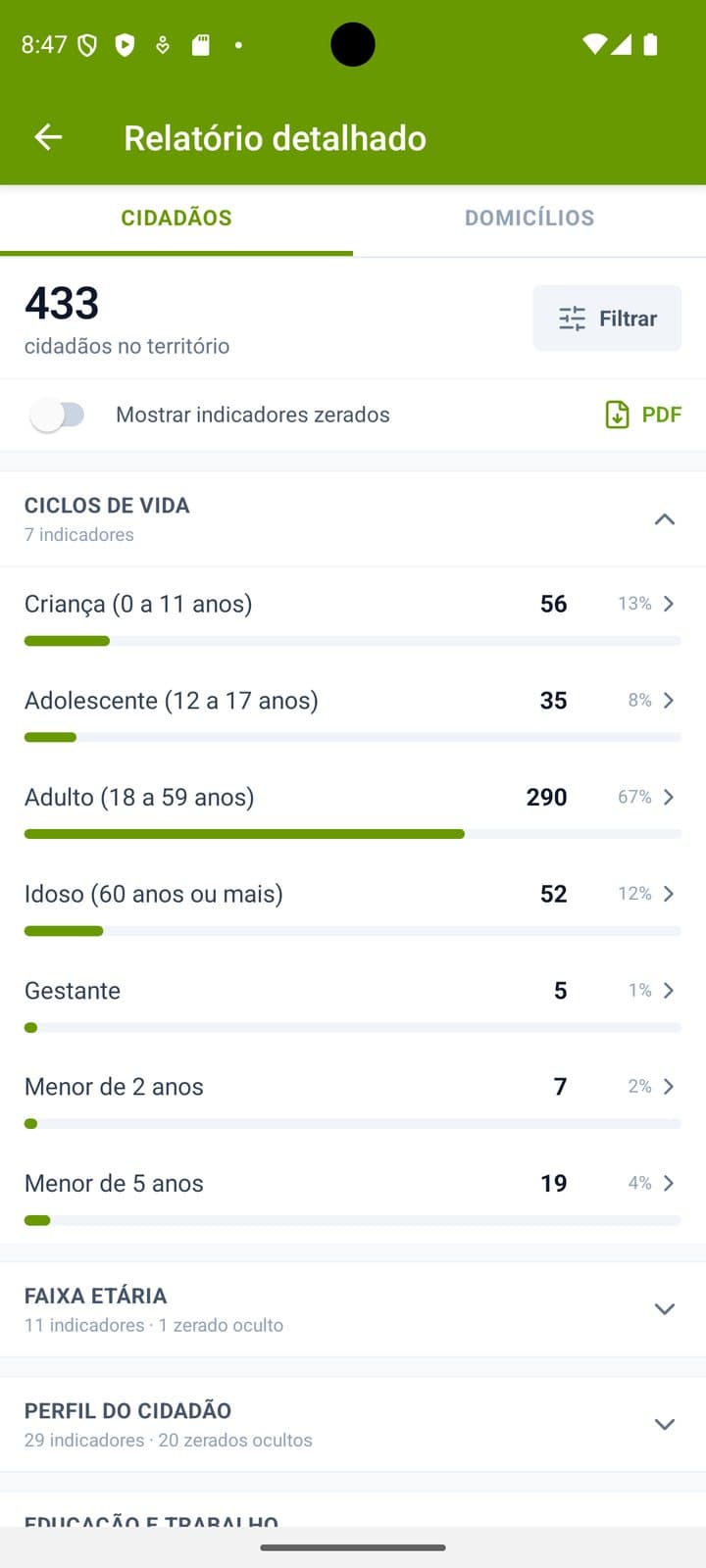Tap the PDF export label
The height and width of the screenshot is (1568, 706).
(662, 415)
